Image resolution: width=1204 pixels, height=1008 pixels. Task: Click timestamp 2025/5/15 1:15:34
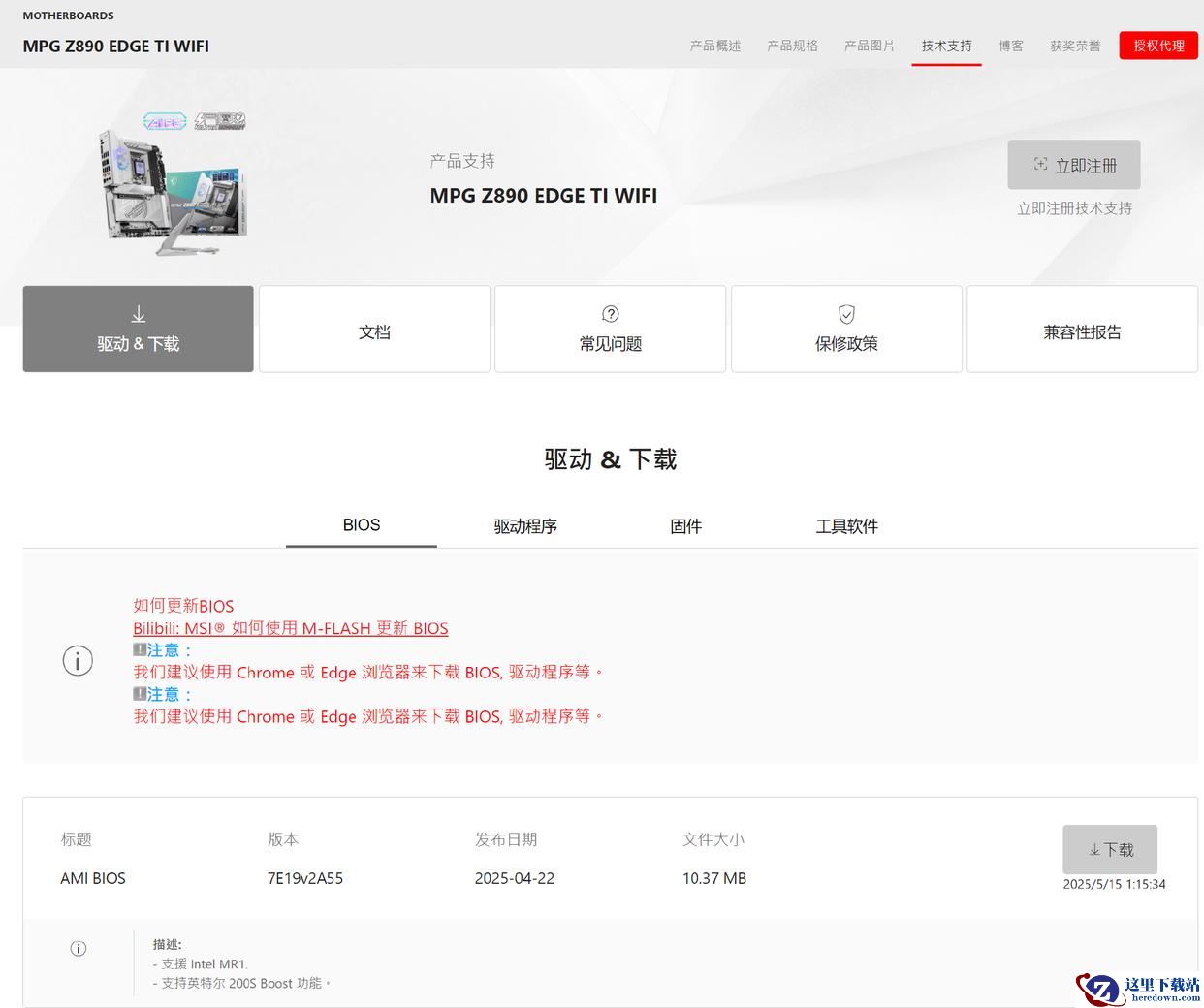point(1114,884)
